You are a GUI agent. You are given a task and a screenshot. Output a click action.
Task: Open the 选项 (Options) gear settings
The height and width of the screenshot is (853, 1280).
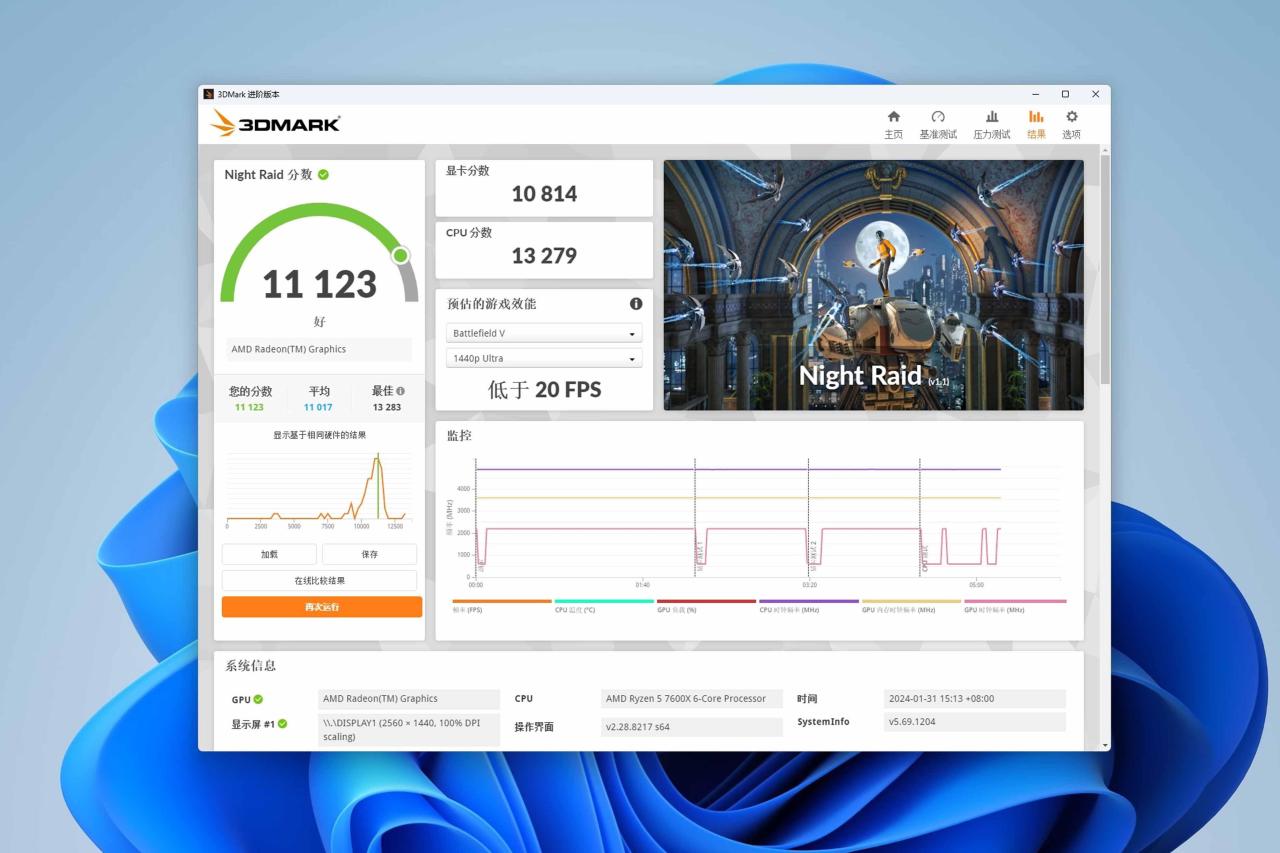click(1071, 124)
